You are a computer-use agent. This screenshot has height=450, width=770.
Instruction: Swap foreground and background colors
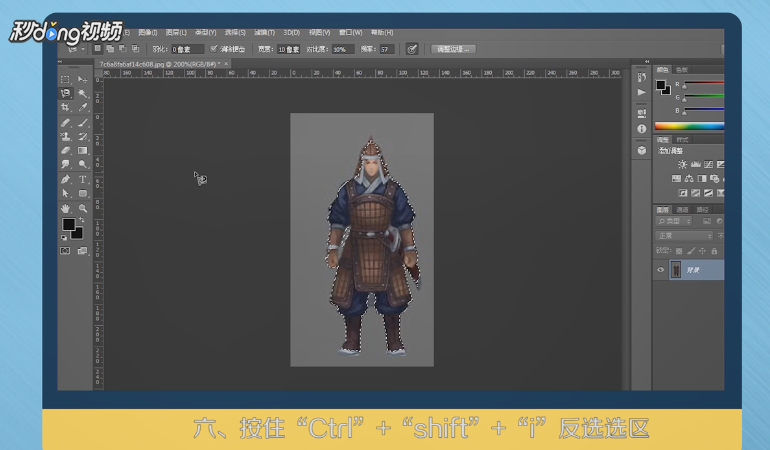[x=82, y=220]
